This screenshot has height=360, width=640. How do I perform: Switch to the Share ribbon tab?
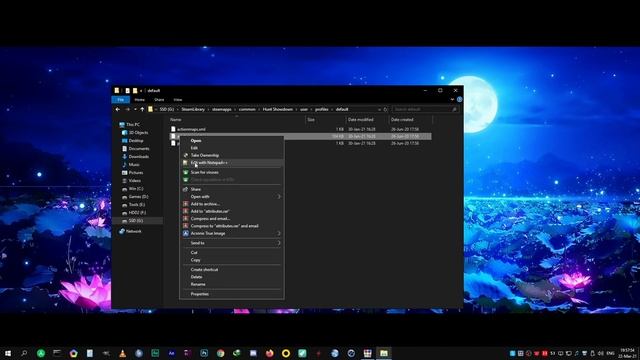pyautogui.click(x=159, y=100)
